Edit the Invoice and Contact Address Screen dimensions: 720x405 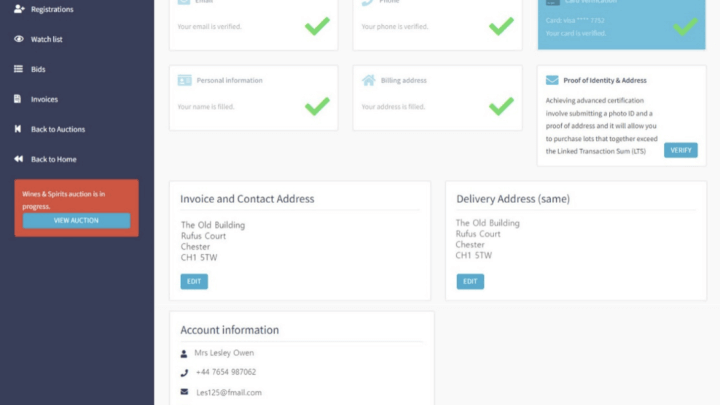(x=194, y=282)
